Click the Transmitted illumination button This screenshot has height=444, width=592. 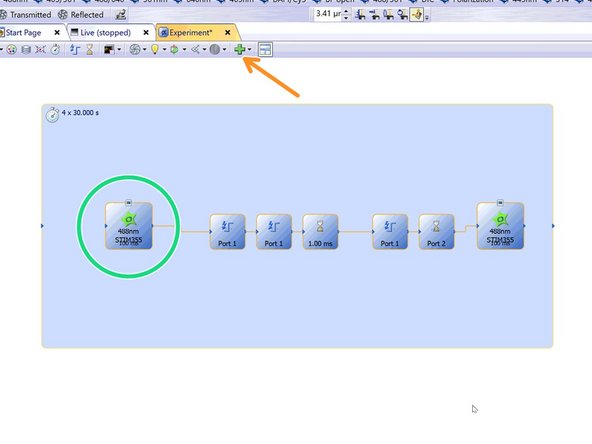26,15
